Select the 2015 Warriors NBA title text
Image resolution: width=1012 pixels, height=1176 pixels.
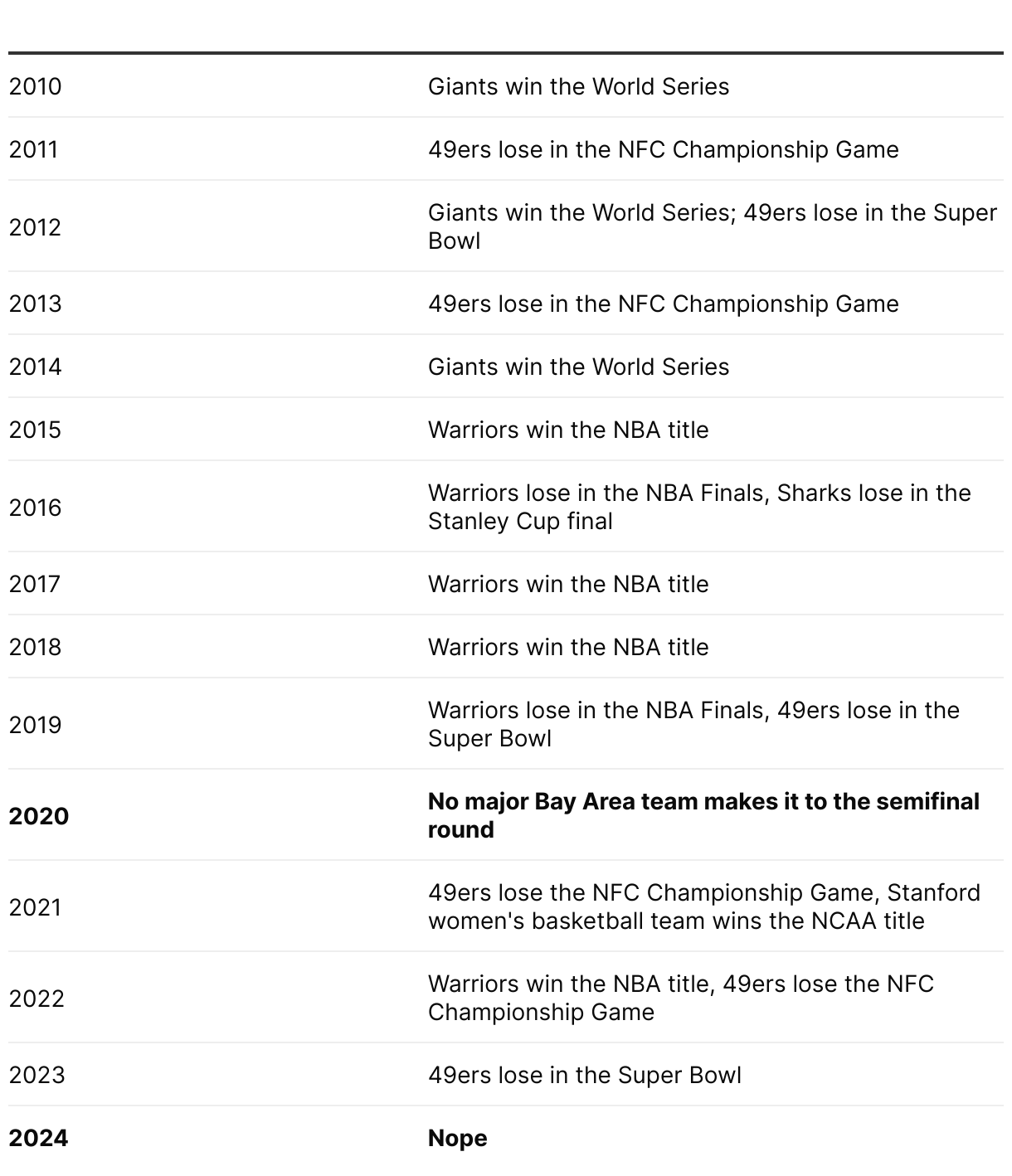click(x=568, y=430)
